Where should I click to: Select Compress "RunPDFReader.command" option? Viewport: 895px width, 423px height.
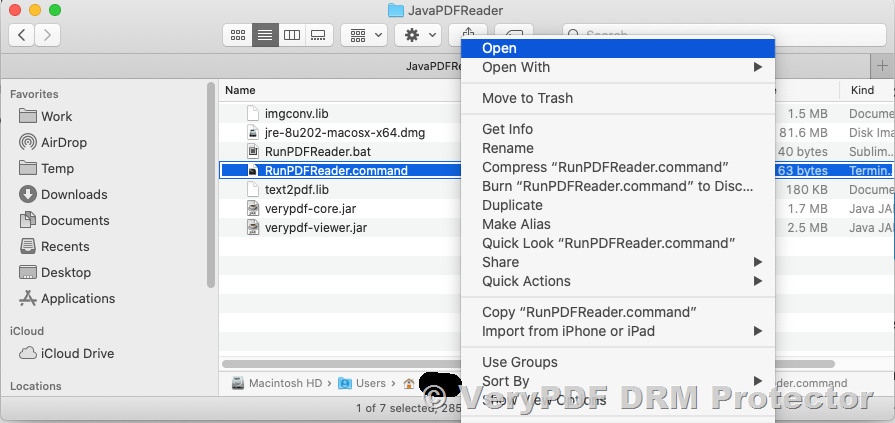(x=604, y=167)
